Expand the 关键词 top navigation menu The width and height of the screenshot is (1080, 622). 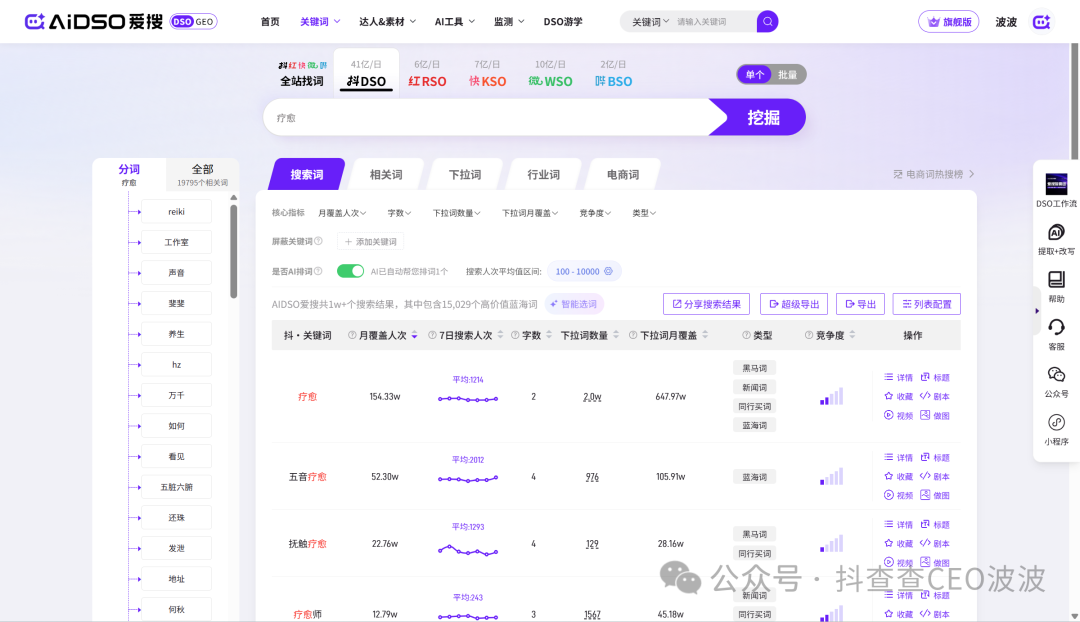(320, 21)
